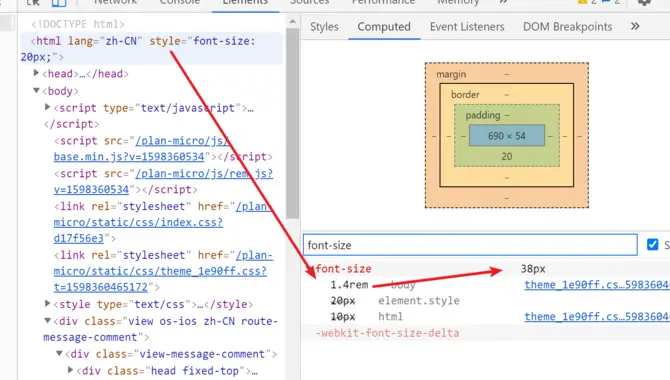Expand the head fixed-top div node
The width and height of the screenshot is (670, 380).
point(71,370)
